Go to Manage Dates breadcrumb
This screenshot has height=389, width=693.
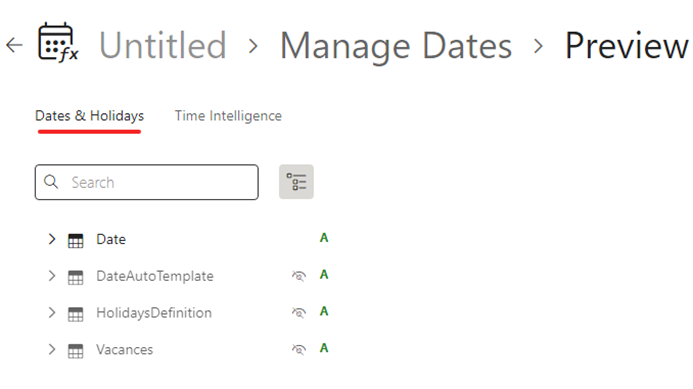[396, 45]
